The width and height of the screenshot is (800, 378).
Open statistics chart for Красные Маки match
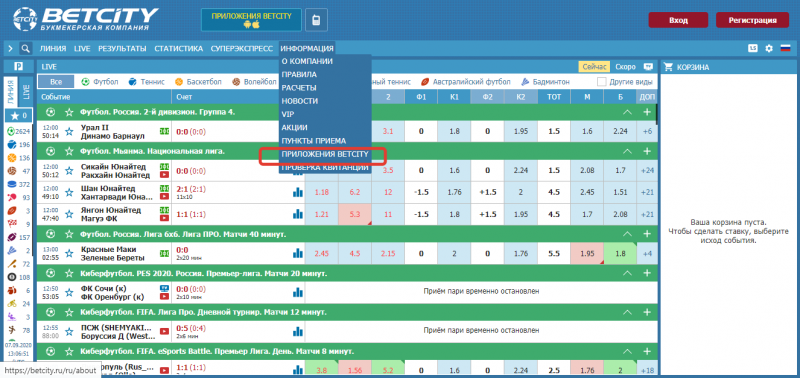click(x=297, y=253)
